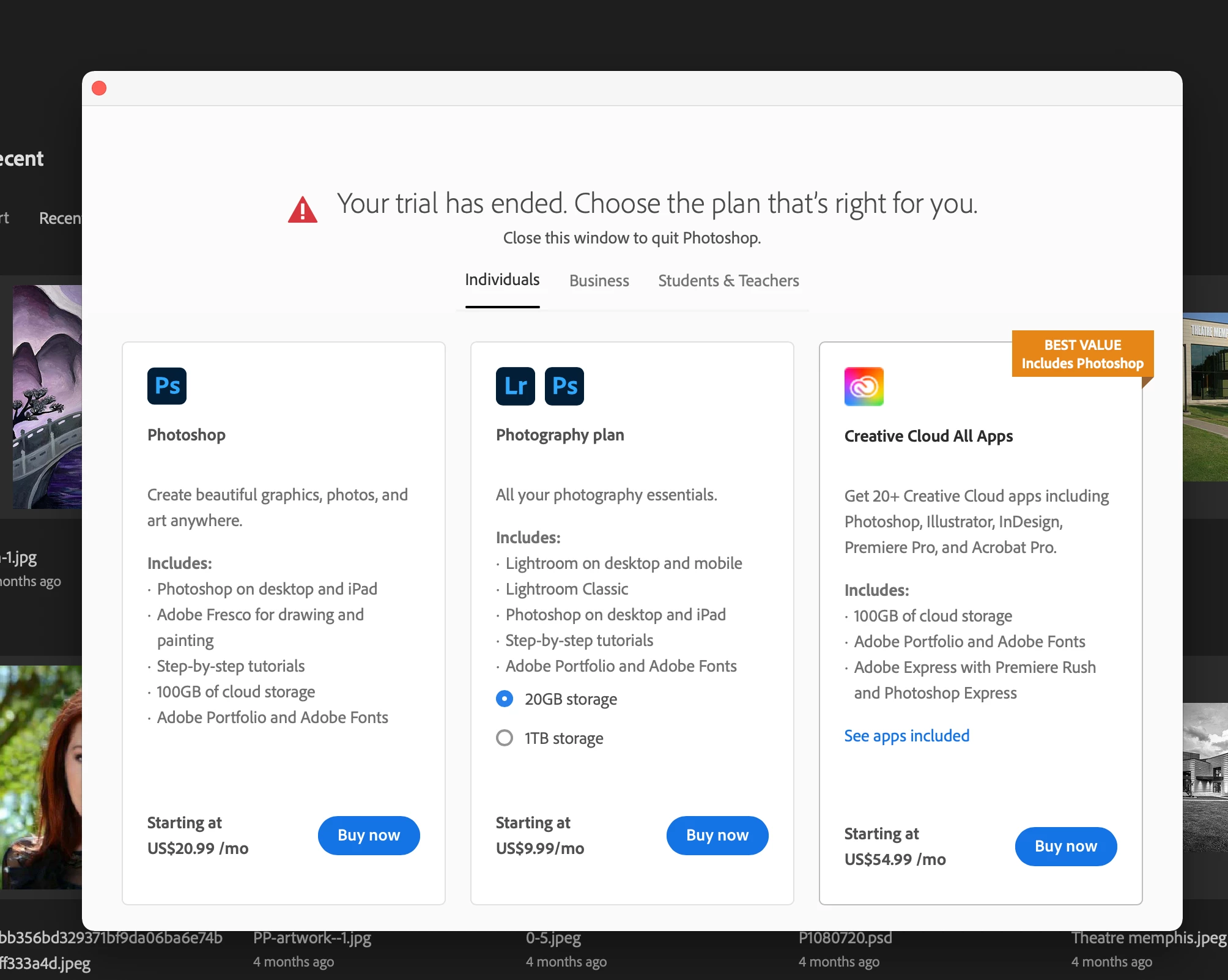
Task: Click the BEST VALUE orange badge
Action: [1082, 354]
